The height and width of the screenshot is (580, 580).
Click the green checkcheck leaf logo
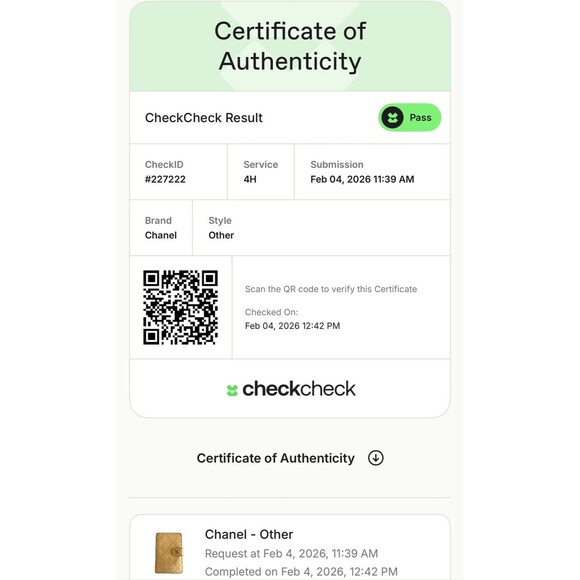click(x=232, y=390)
